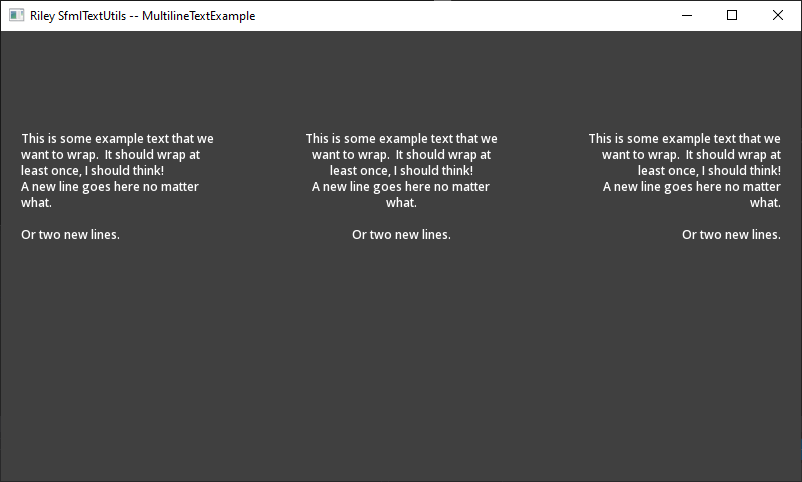Screen dimensions: 802x482
Task: Click first line of the right-aligned text block
Action: tap(684, 139)
